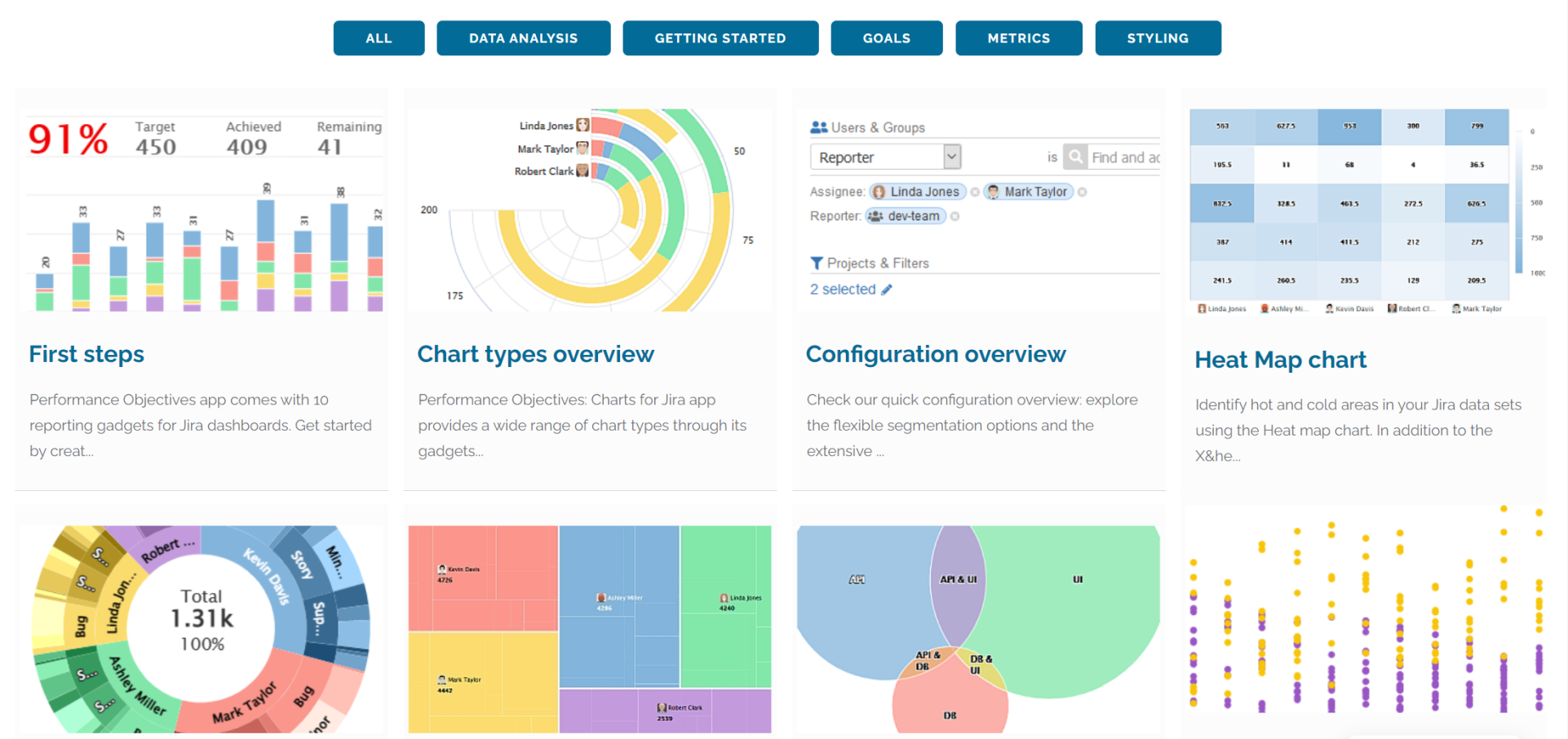The height and width of the screenshot is (739, 1568).
Task: Select the Data Analysis category tab
Action: (523, 38)
